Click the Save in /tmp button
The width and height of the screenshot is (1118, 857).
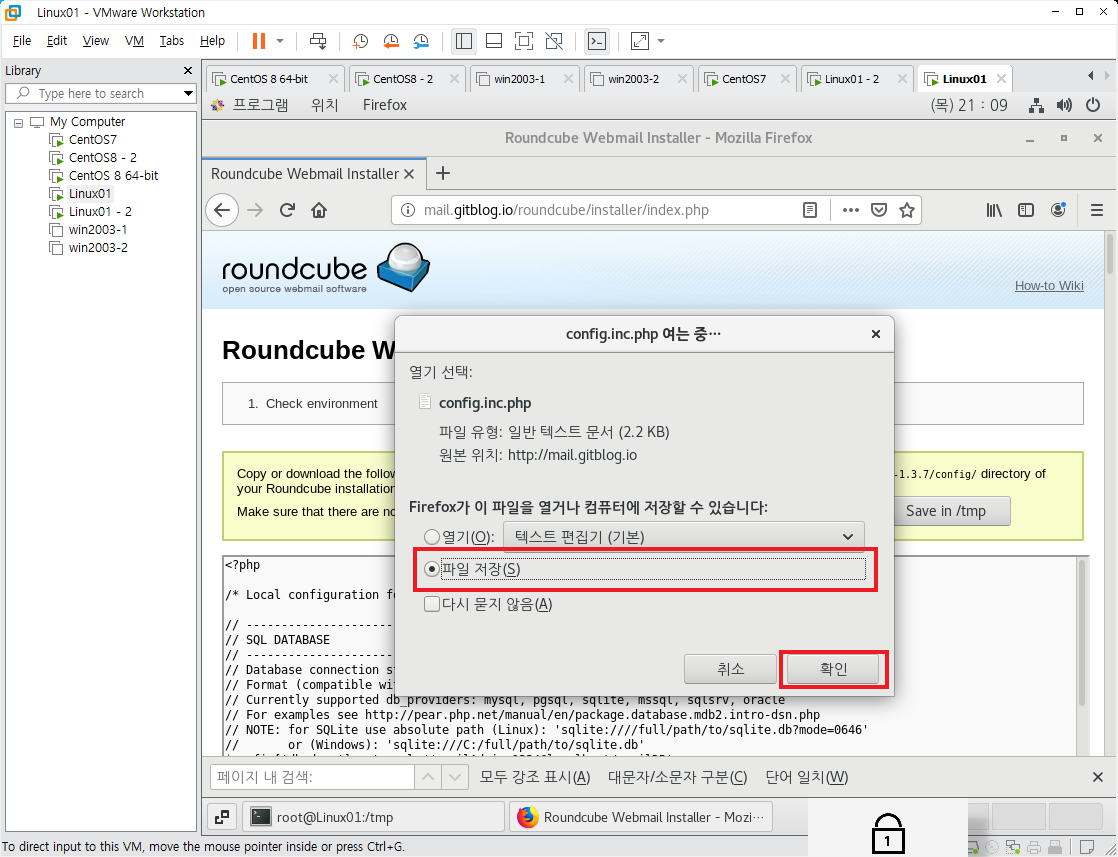tap(945, 510)
